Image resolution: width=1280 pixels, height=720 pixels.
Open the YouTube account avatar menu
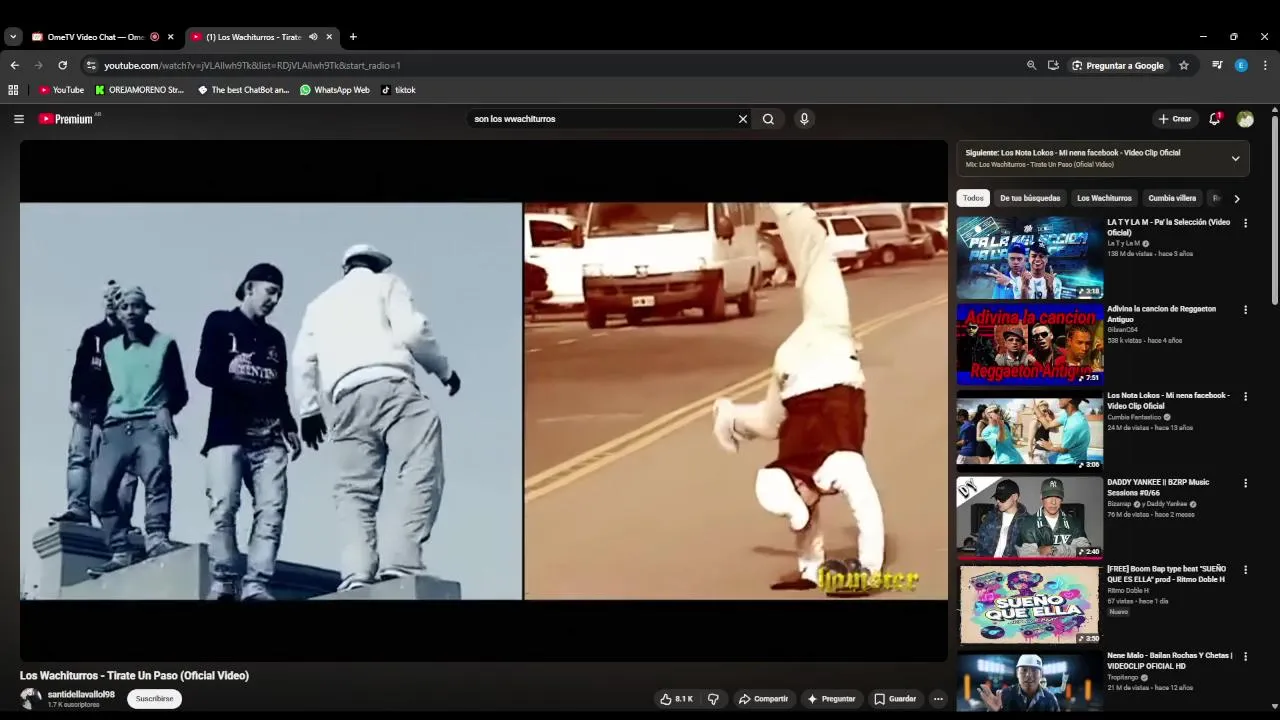click(1245, 119)
